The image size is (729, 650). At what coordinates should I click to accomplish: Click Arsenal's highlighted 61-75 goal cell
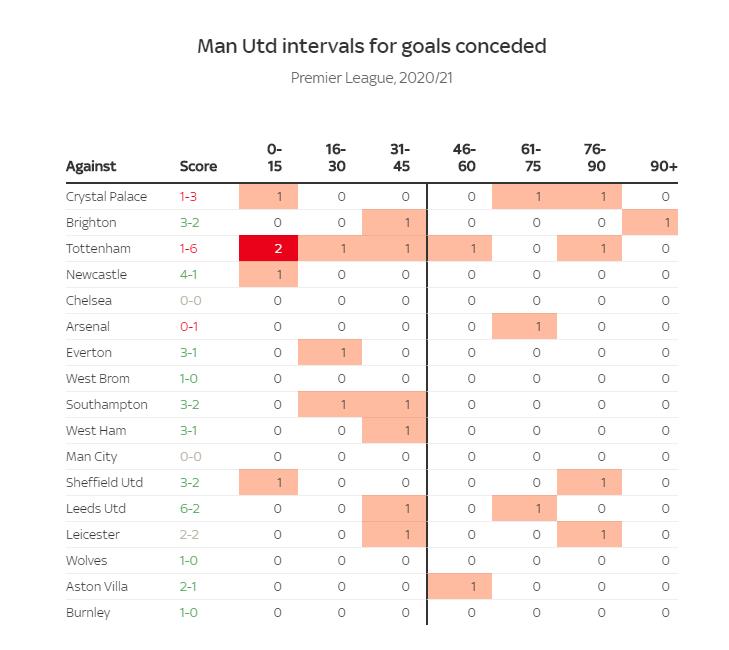(x=524, y=326)
